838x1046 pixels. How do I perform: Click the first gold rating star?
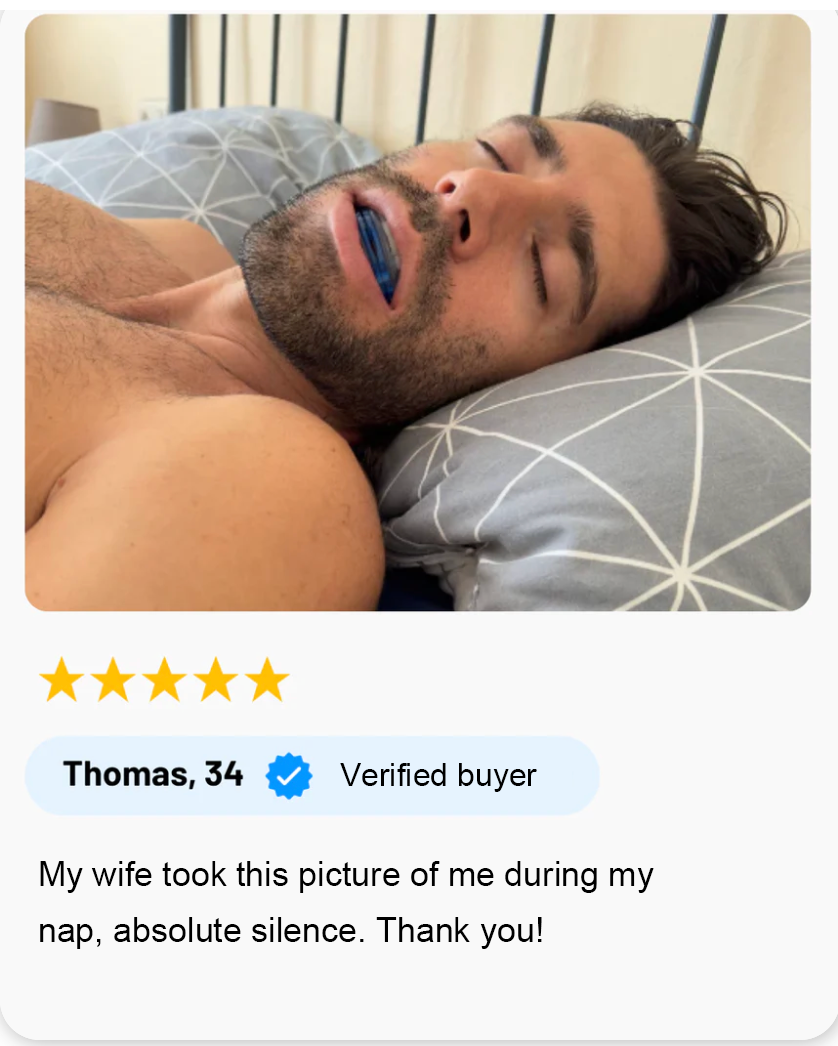62,680
